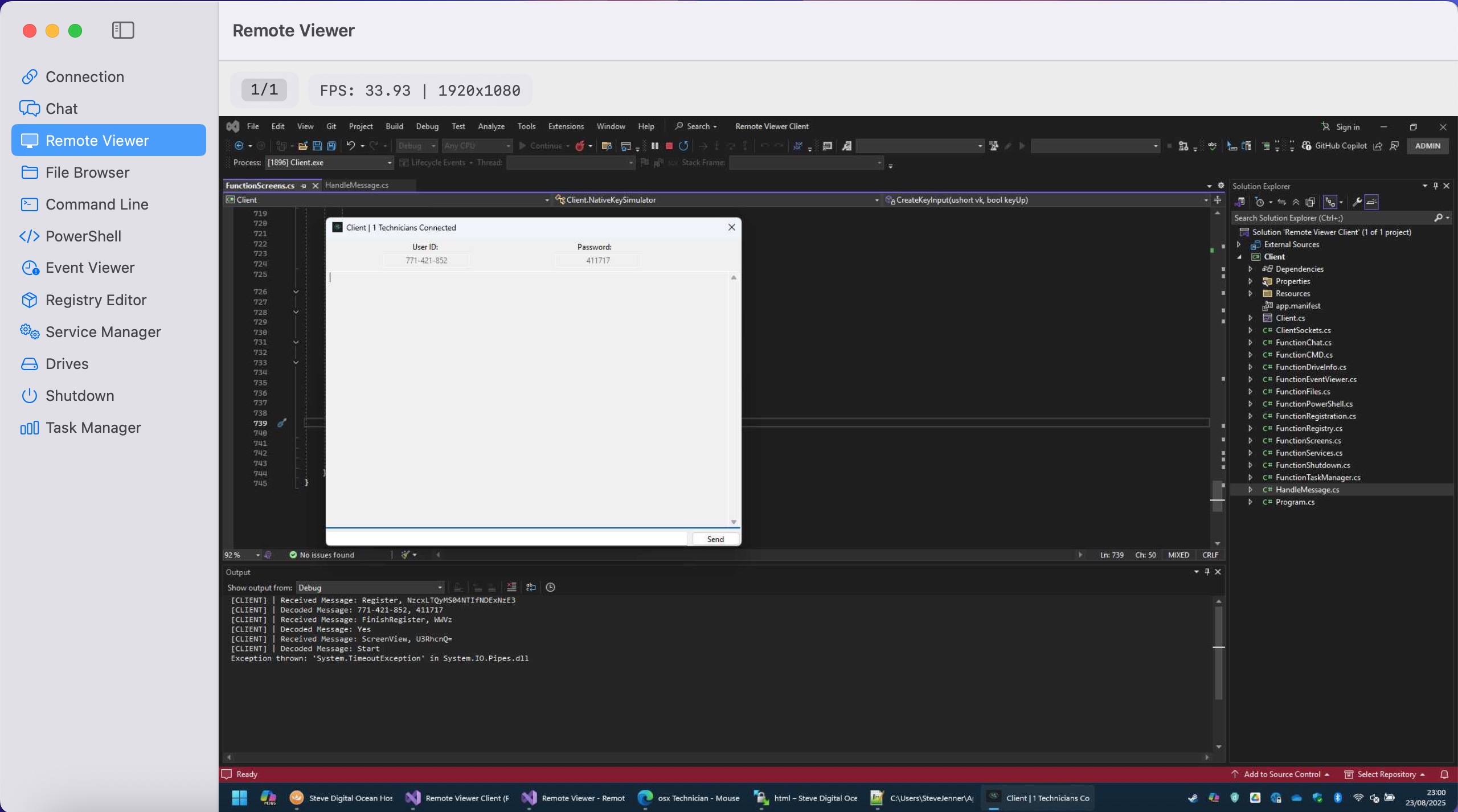Click the Continue debug button
The width and height of the screenshot is (1458, 812).
(x=539, y=146)
